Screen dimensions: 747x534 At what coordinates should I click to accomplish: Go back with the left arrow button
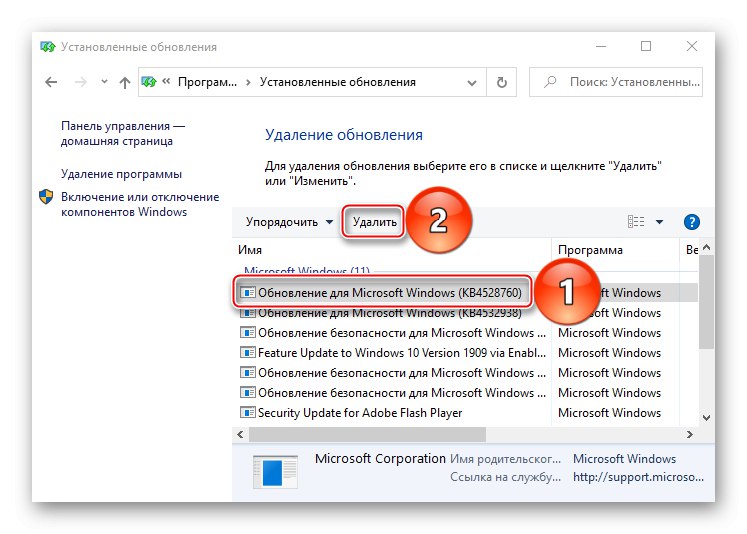(x=51, y=82)
